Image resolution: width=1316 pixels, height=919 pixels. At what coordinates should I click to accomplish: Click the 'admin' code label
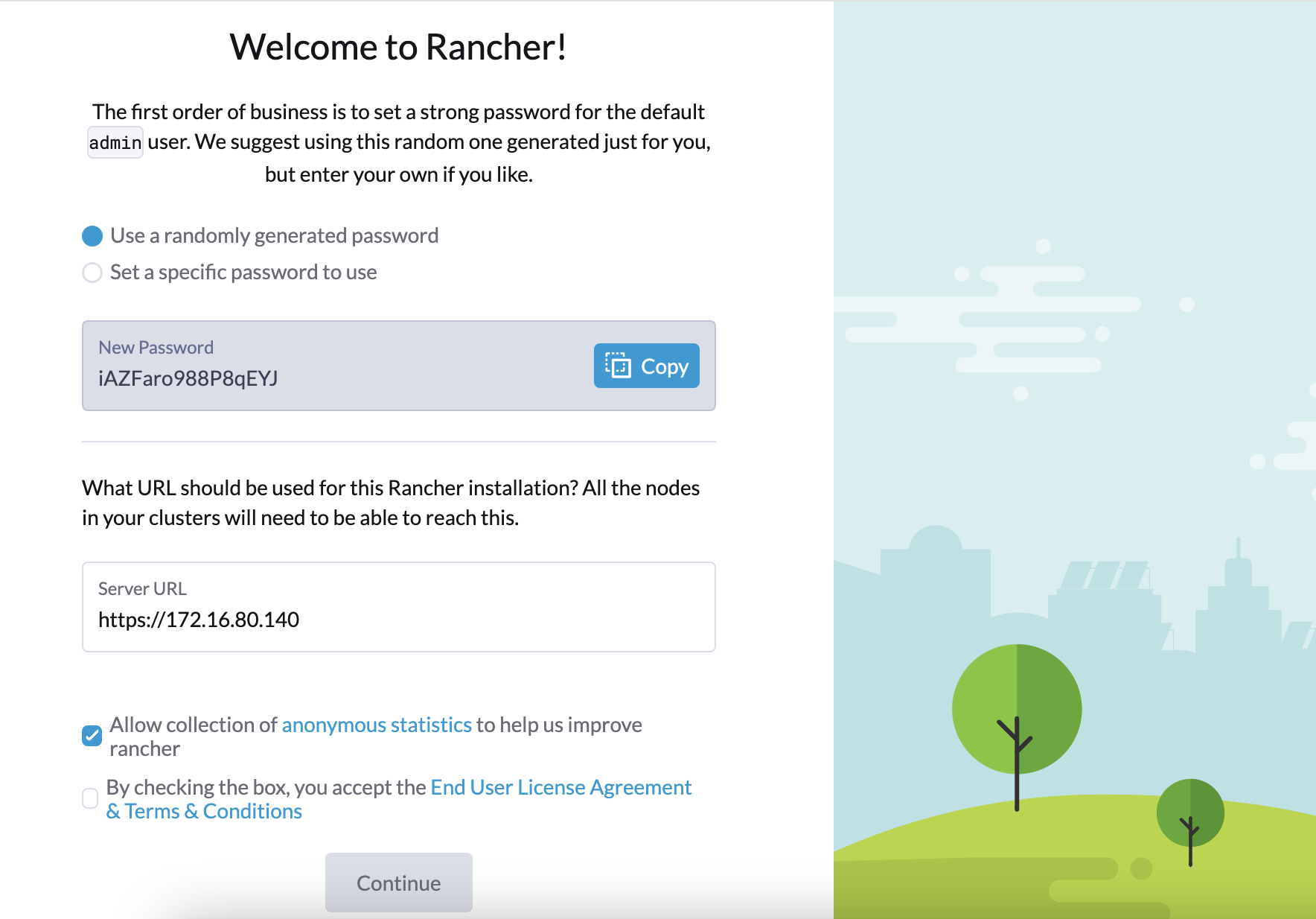point(115,142)
